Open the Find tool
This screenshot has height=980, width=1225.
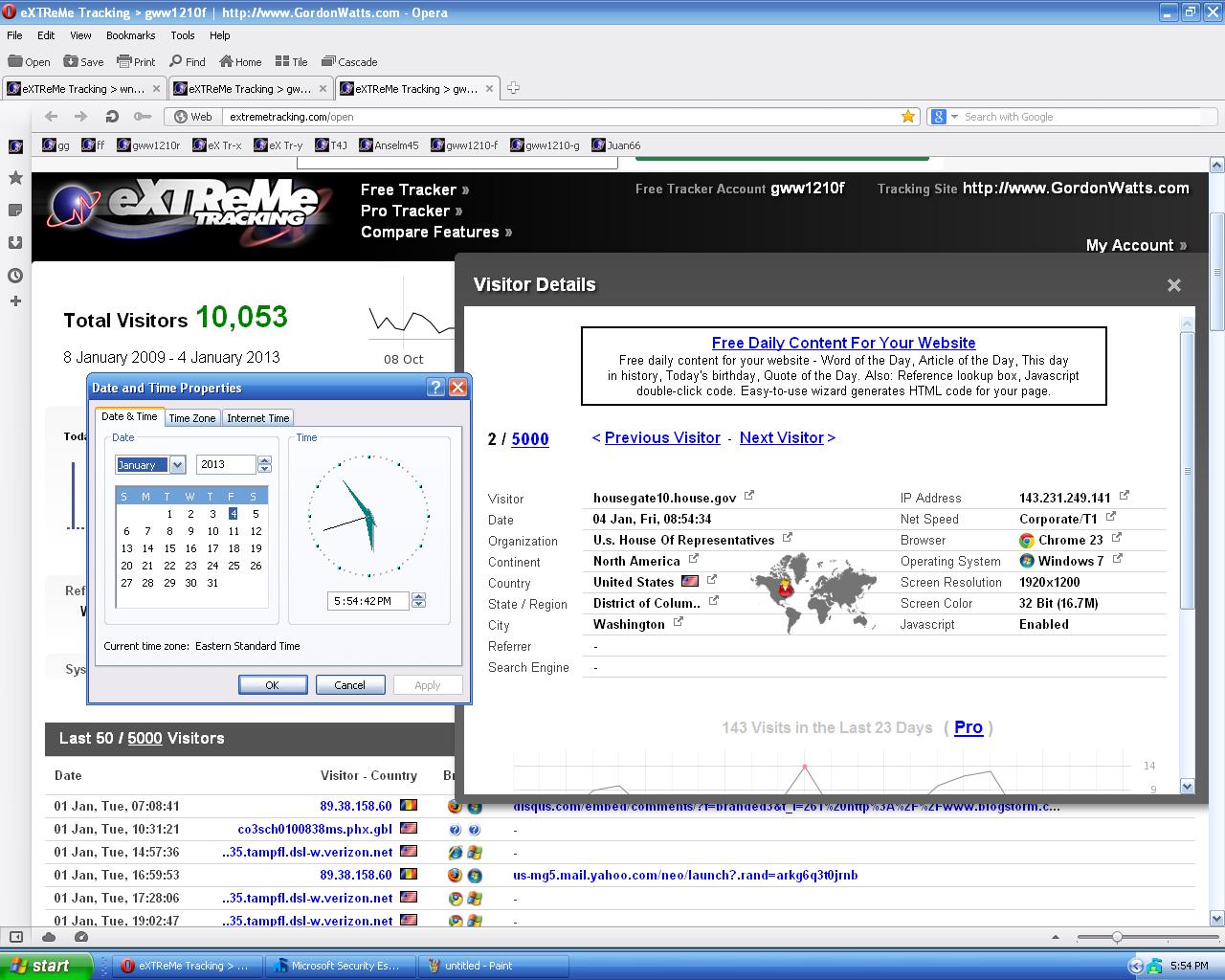(187, 61)
